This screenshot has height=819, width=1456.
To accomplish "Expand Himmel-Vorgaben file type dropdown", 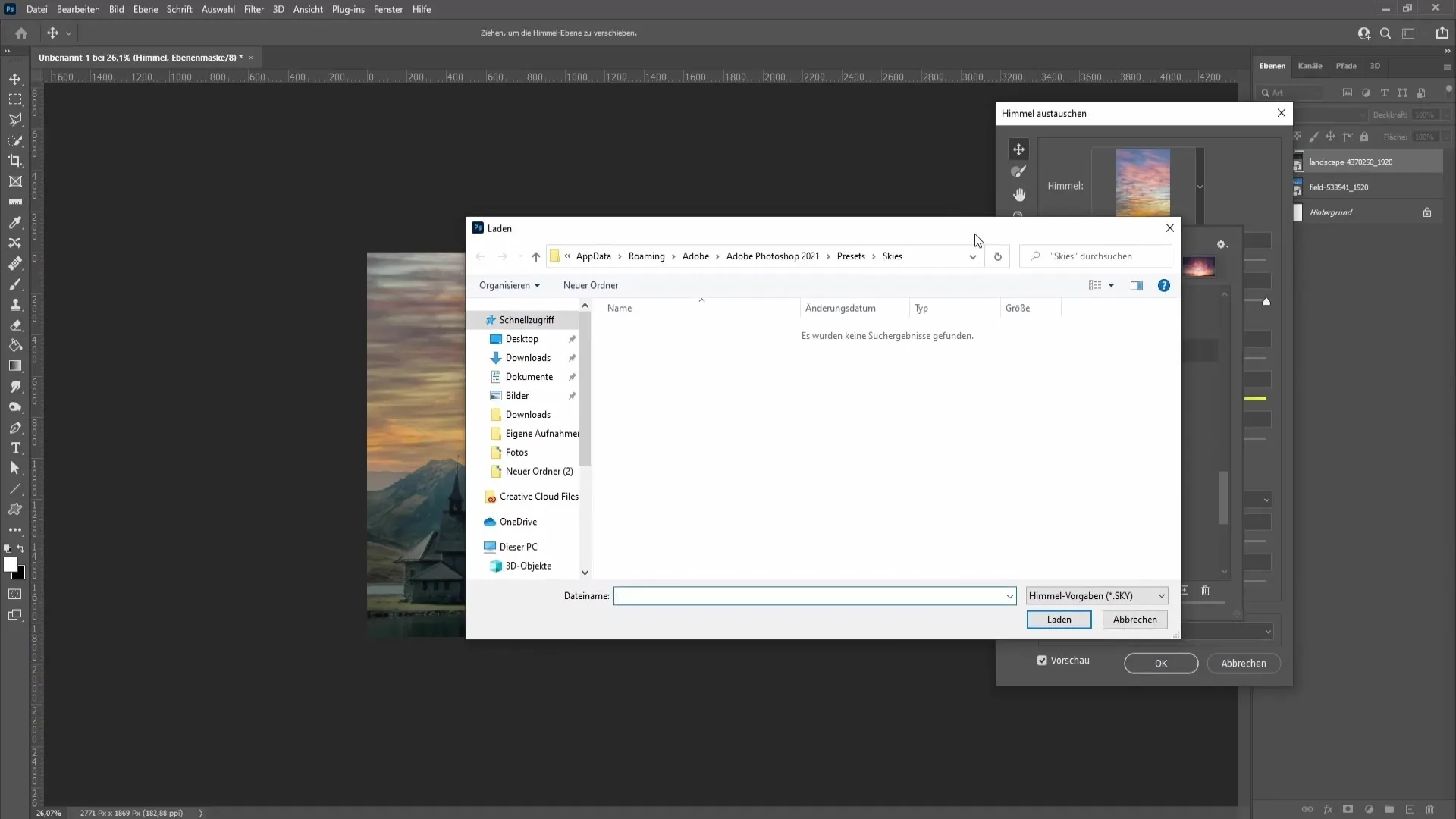I will click(1162, 595).
